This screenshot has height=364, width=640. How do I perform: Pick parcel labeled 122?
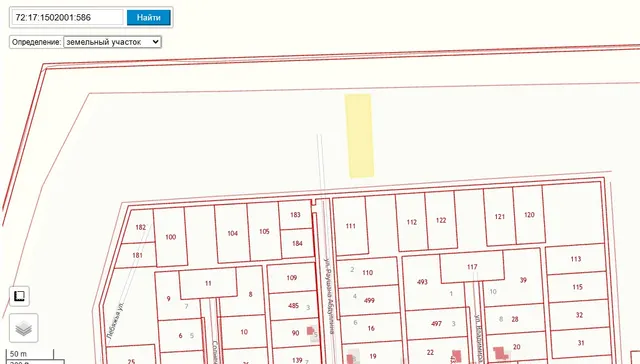(x=441, y=220)
